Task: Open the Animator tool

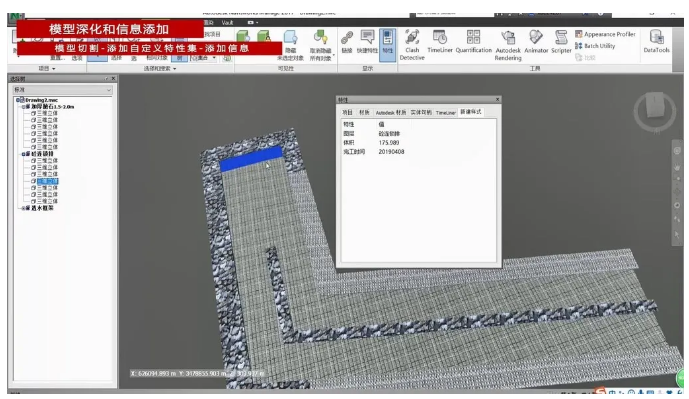Action: point(536,42)
